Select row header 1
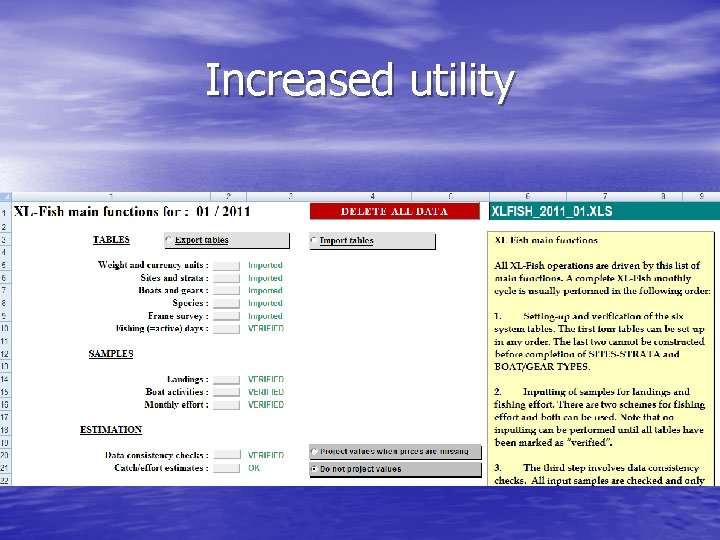The width and height of the screenshot is (720, 540). click(4, 213)
